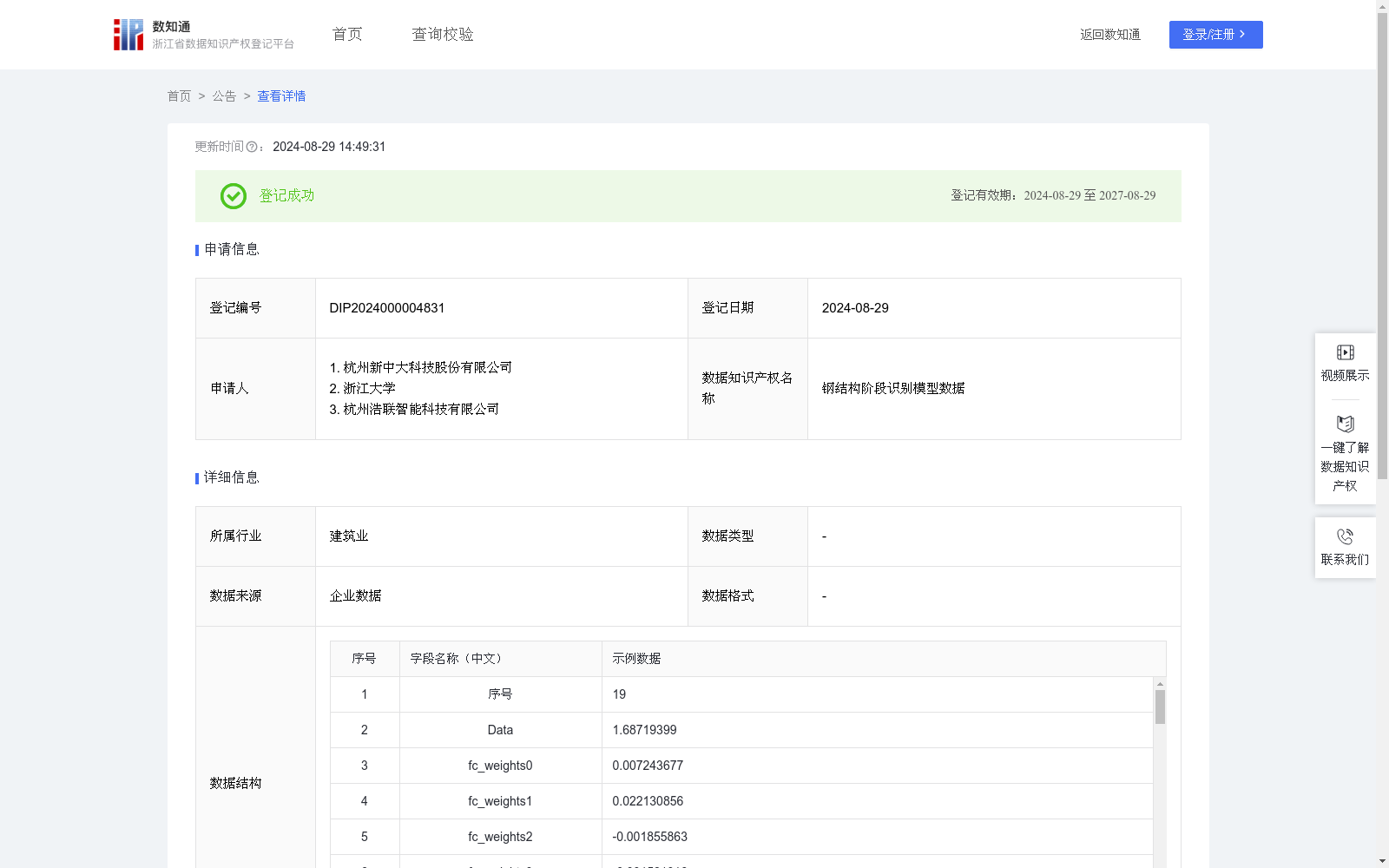The width and height of the screenshot is (1389, 868).
Task: Click the page scroll-up arrow
Action: coord(1382,6)
